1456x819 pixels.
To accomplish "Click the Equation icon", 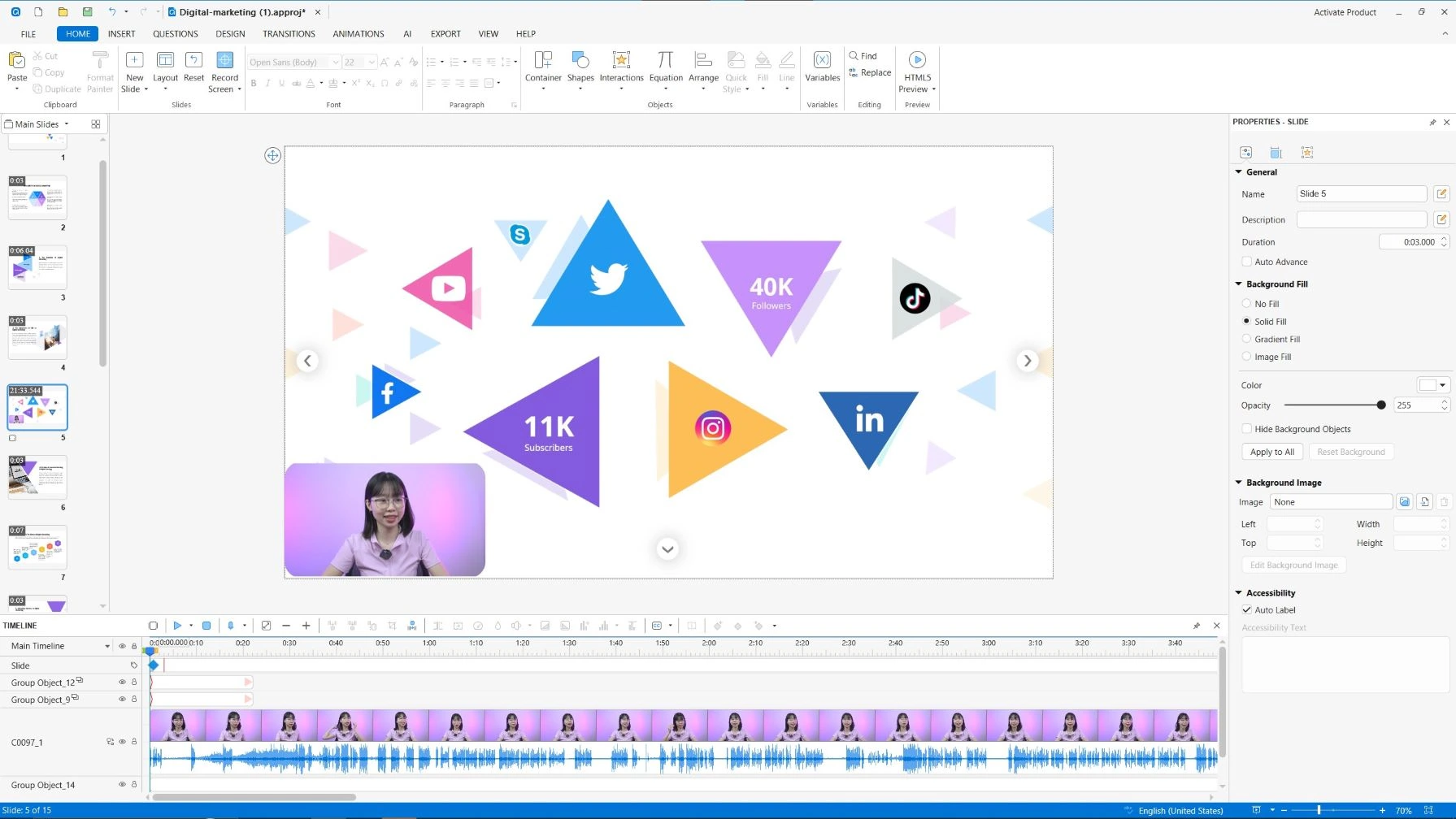I will (x=666, y=61).
